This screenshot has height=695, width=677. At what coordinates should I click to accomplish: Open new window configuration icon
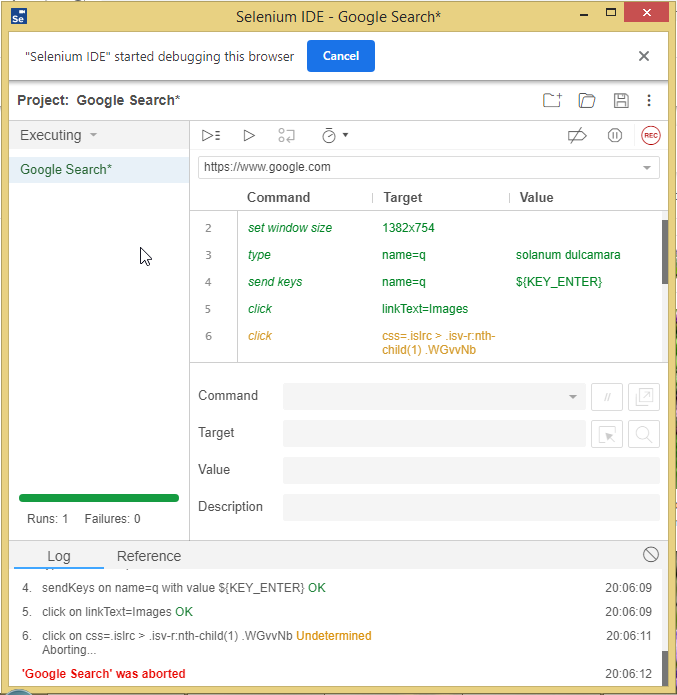tap(644, 397)
